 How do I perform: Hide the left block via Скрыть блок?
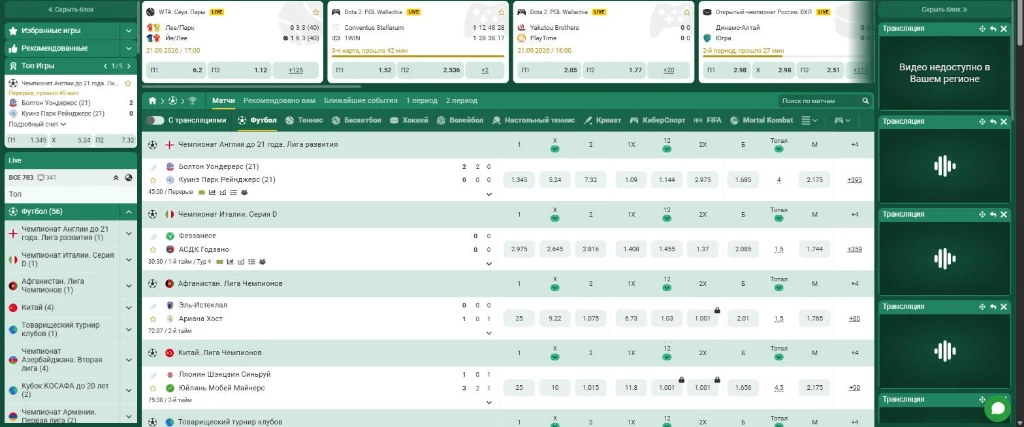[x=71, y=10]
